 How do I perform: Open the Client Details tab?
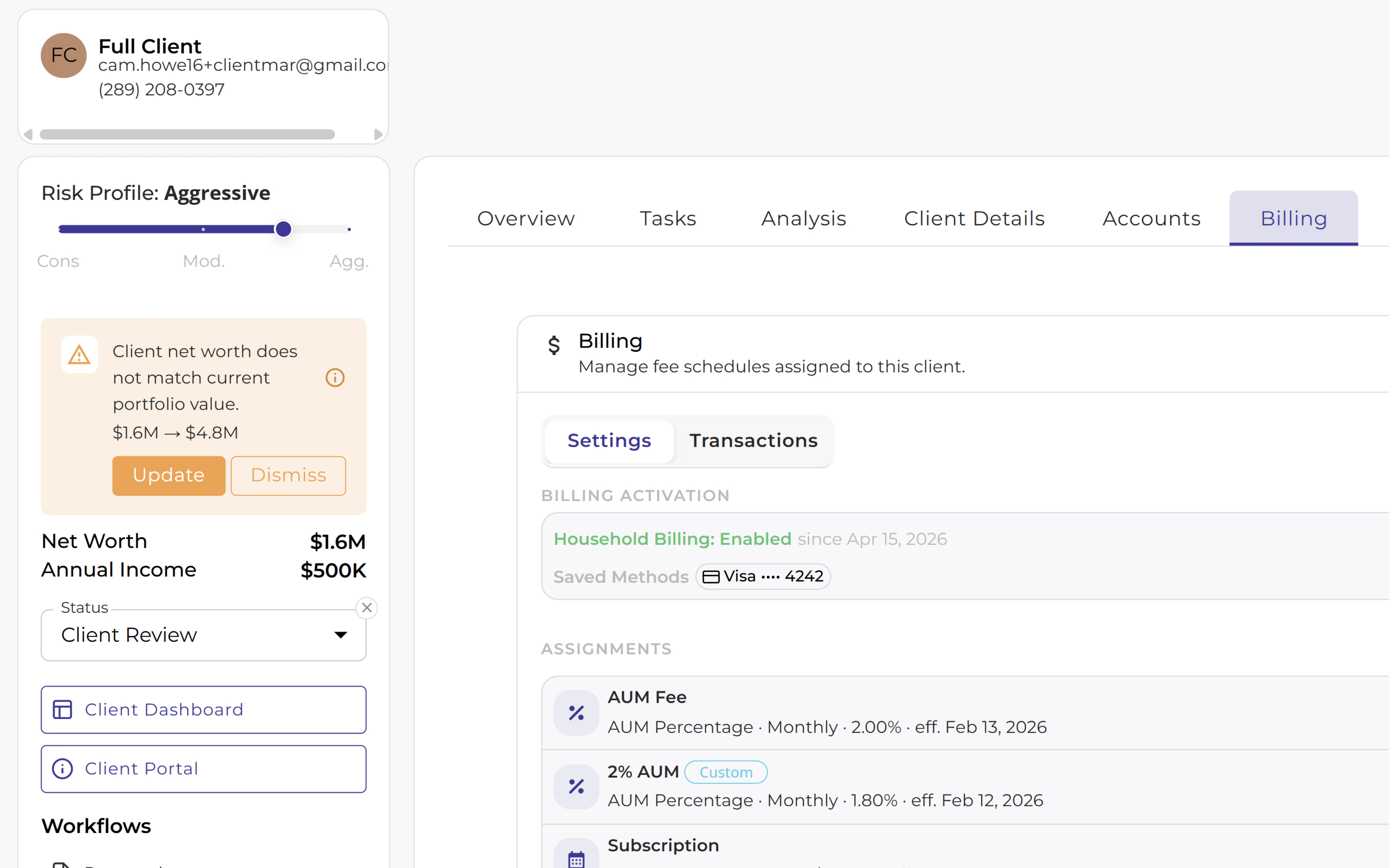974,218
